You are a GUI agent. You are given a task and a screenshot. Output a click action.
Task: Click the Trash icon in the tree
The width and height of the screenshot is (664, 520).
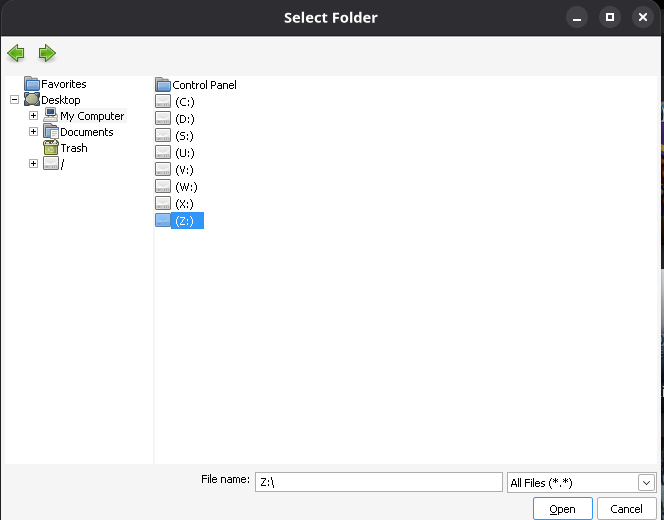coord(51,148)
